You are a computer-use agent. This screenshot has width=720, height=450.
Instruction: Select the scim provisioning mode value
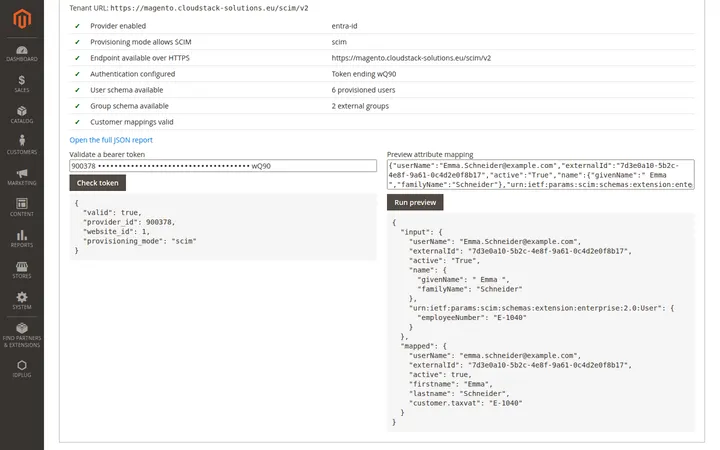[x=339, y=42]
